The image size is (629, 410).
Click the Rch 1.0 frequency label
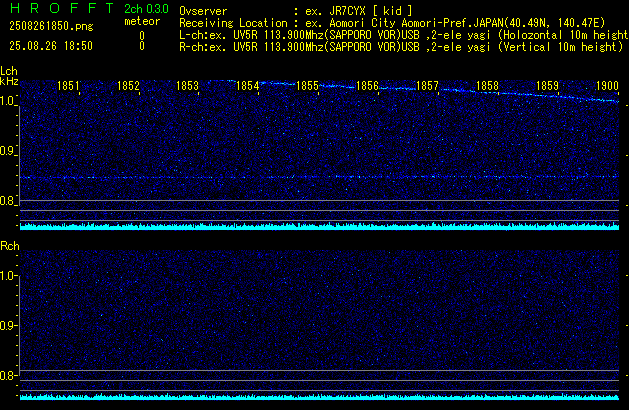pyautogui.click(x=8, y=276)
